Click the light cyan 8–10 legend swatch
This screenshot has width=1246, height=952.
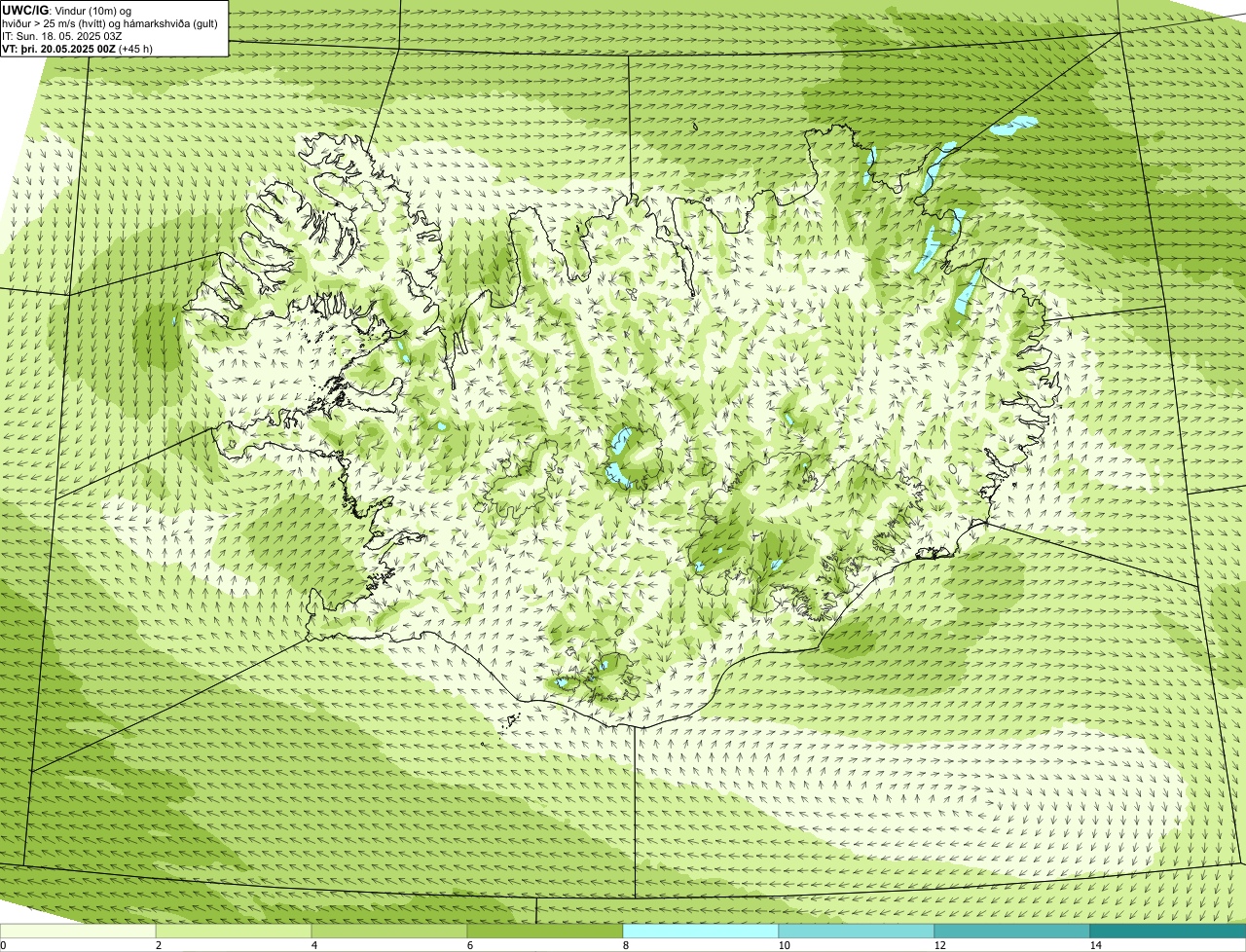pyautogui.click(x=701, y=932)
